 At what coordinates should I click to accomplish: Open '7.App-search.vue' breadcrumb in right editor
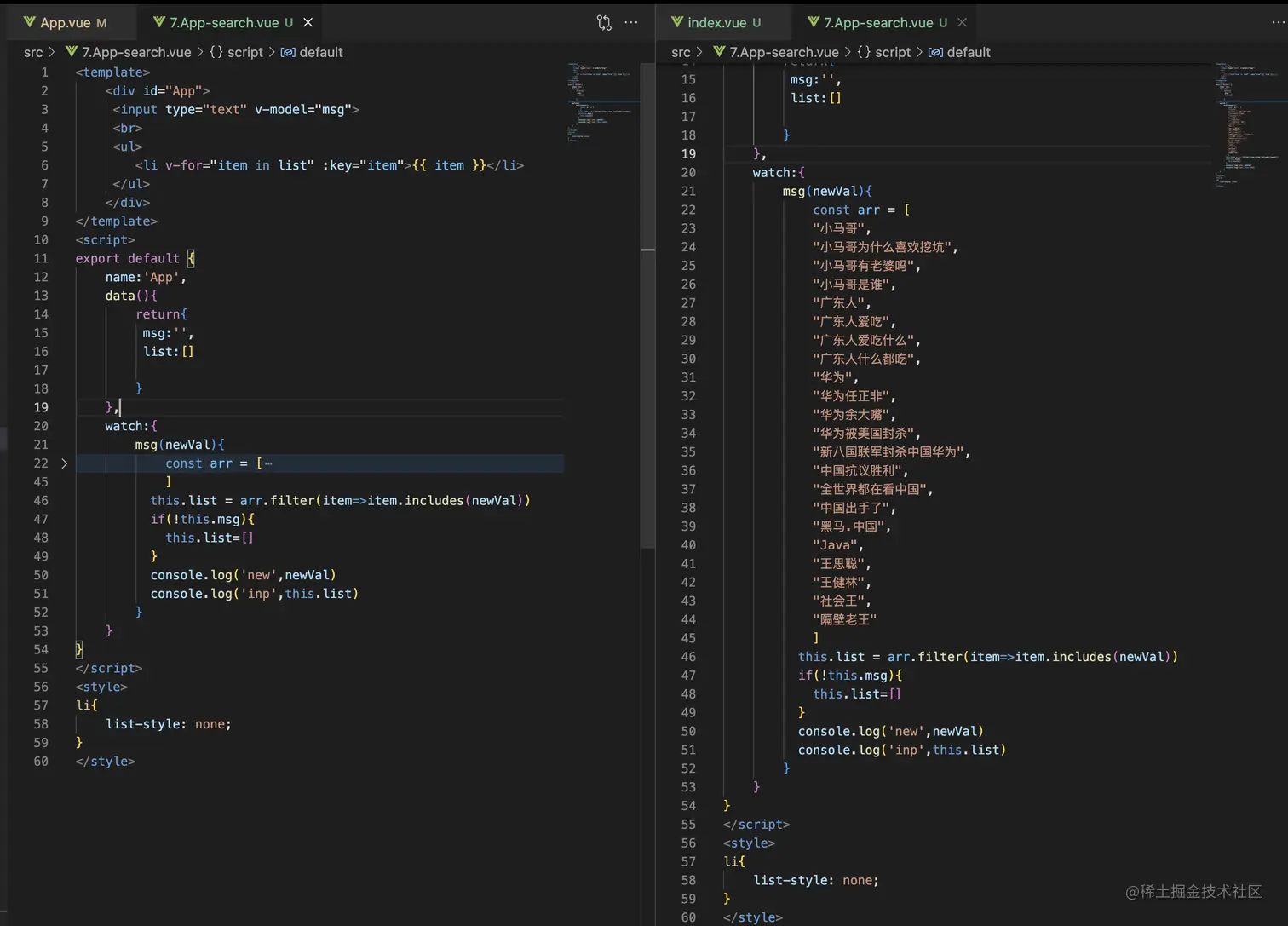pos(784,52)
